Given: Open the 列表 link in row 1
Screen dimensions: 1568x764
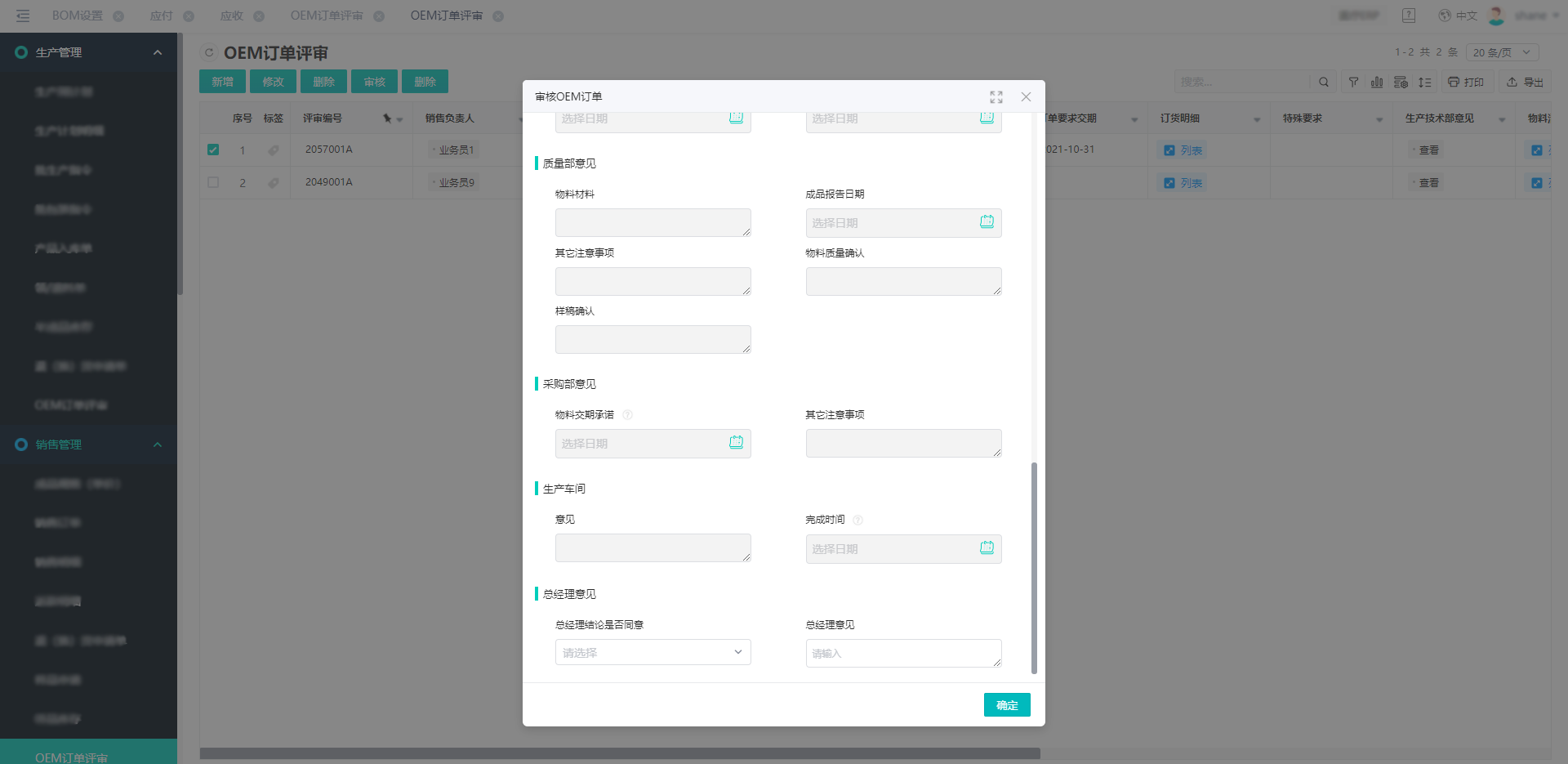Looking at the screenshot, I should point(1183,150).
